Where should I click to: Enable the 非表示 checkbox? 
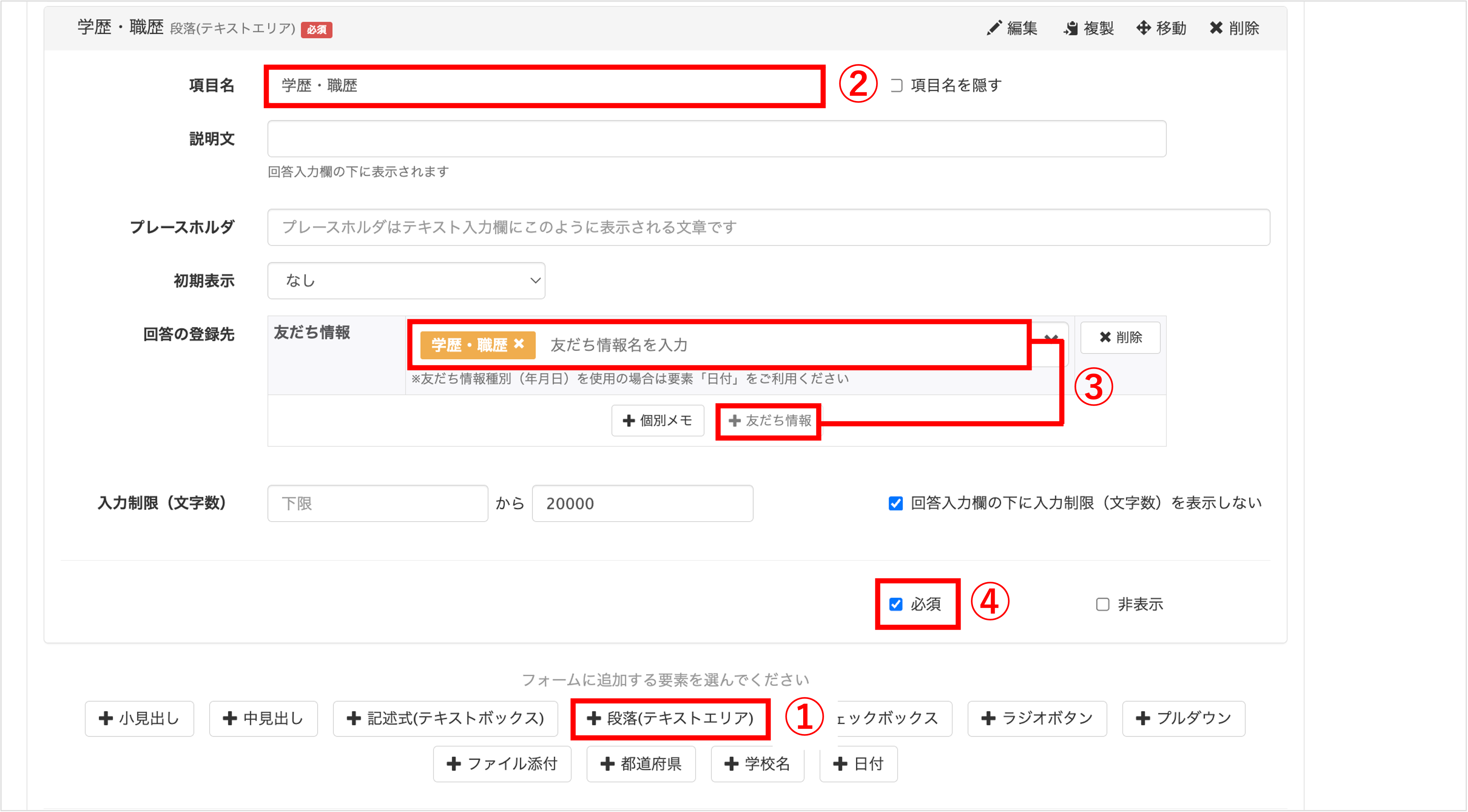(x=1103, y=604)
